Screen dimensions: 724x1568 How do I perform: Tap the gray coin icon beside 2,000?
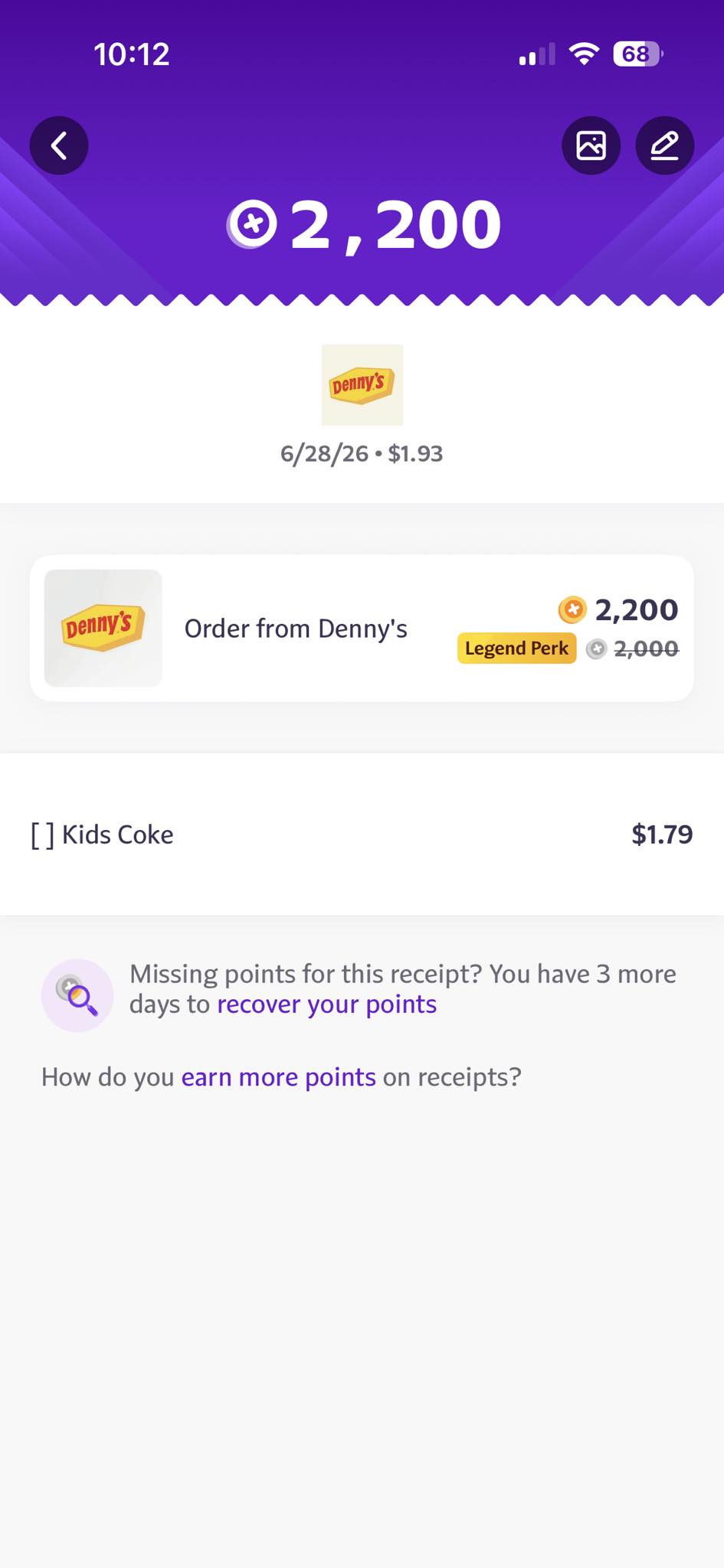(596, 649)
